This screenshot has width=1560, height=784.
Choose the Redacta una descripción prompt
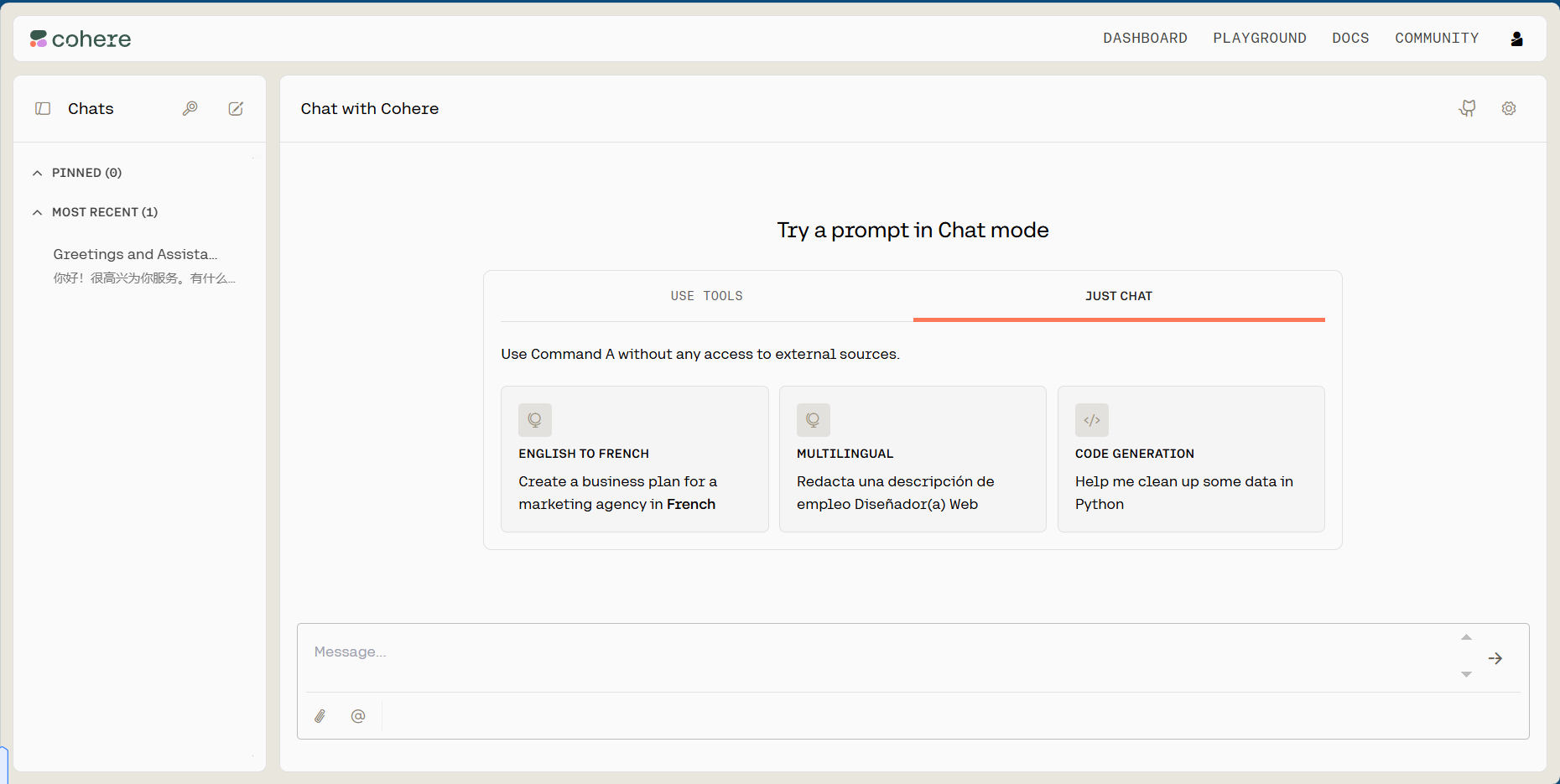click(913, 459)
